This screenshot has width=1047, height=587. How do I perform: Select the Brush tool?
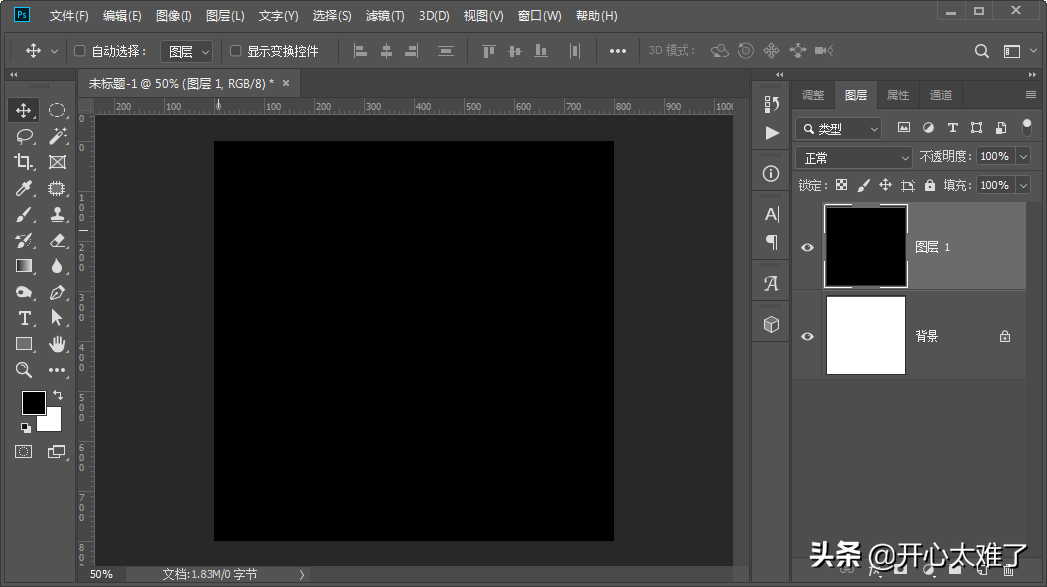pyautogui.click(x=23, y=214)
